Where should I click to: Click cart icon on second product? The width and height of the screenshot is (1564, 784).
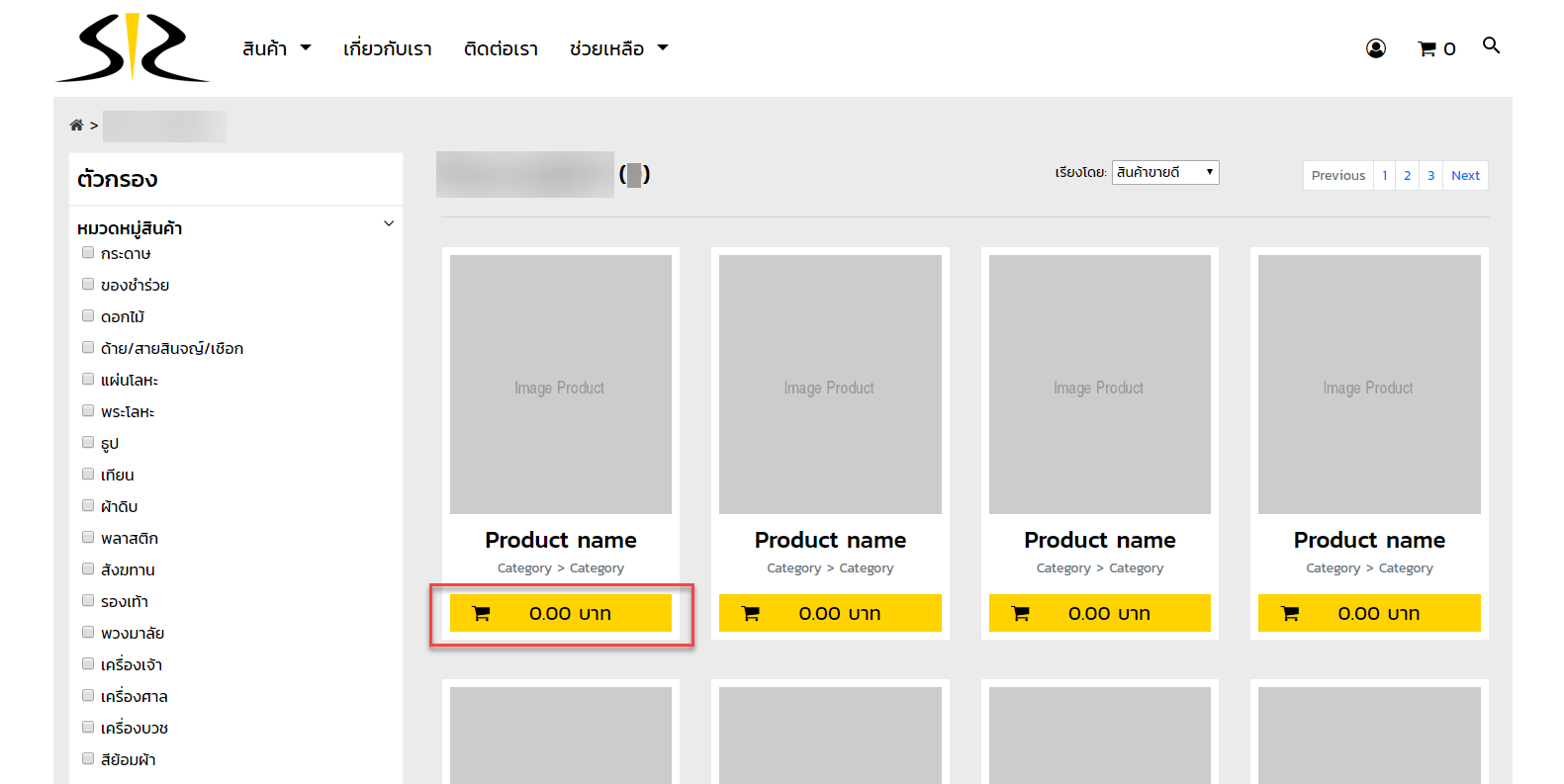click(751, 613)
